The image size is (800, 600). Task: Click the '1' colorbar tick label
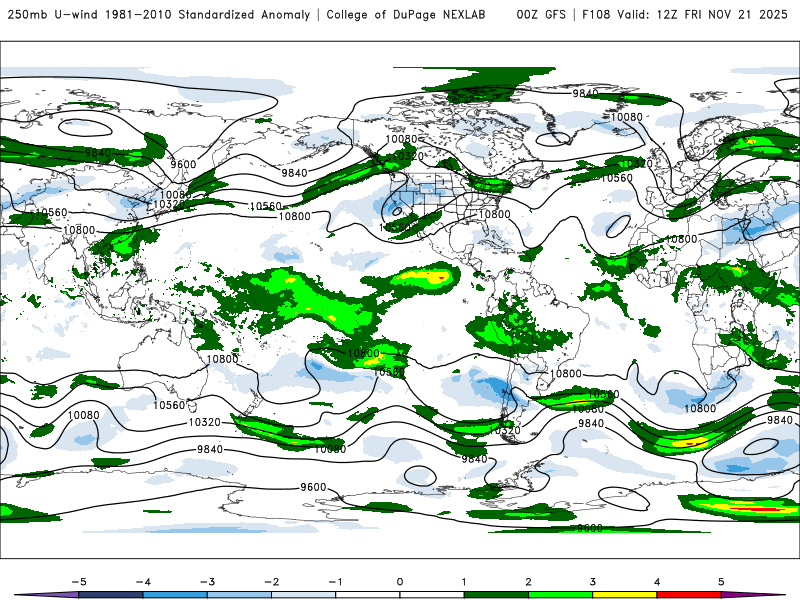pos(464,582)
